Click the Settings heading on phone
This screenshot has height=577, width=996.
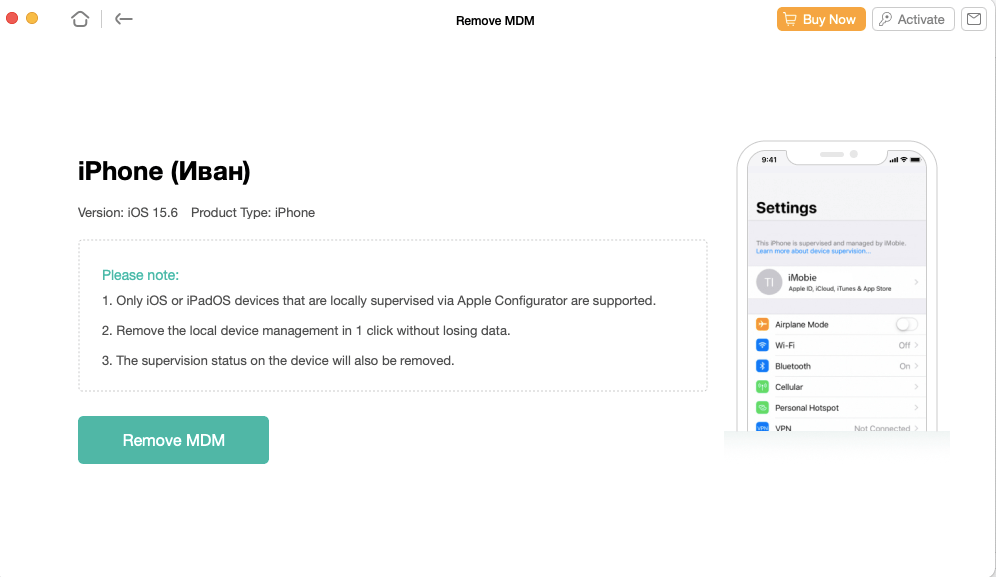[x=786, y=208]
